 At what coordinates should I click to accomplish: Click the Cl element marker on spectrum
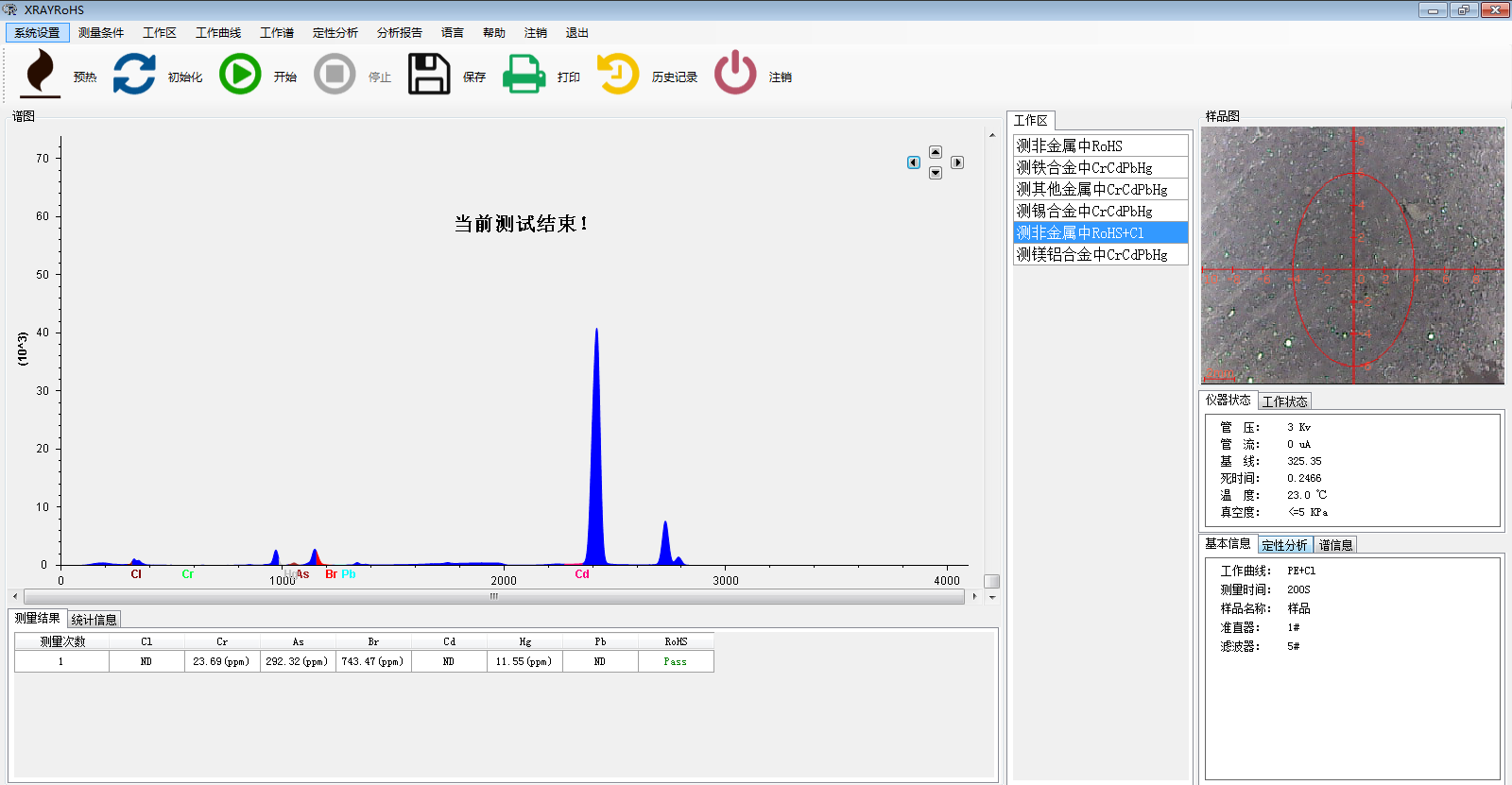pos(136,574)
